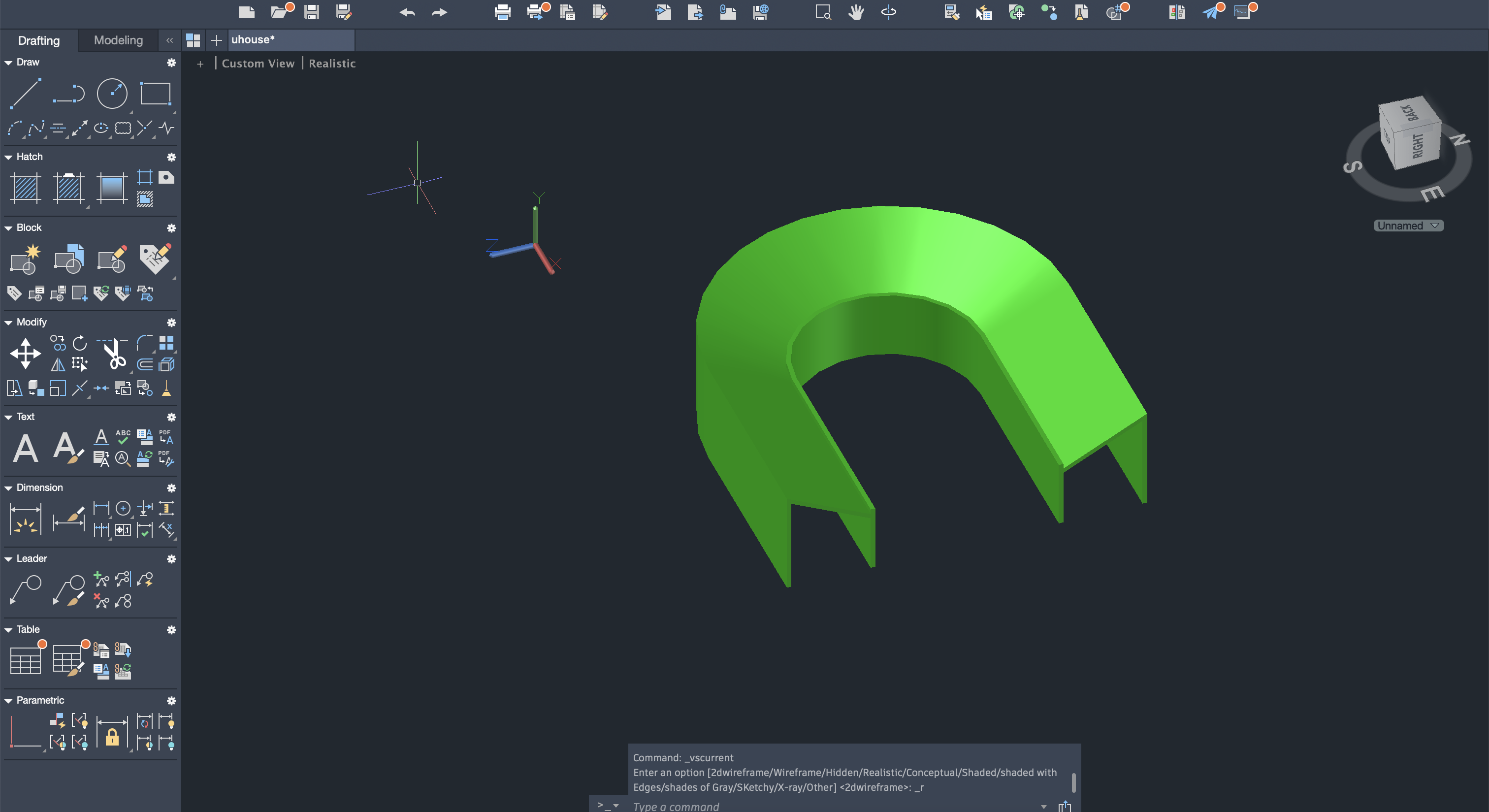
Task: Select the Trim scissors tool
Action: pyautogui.click(x=114, y=354)
